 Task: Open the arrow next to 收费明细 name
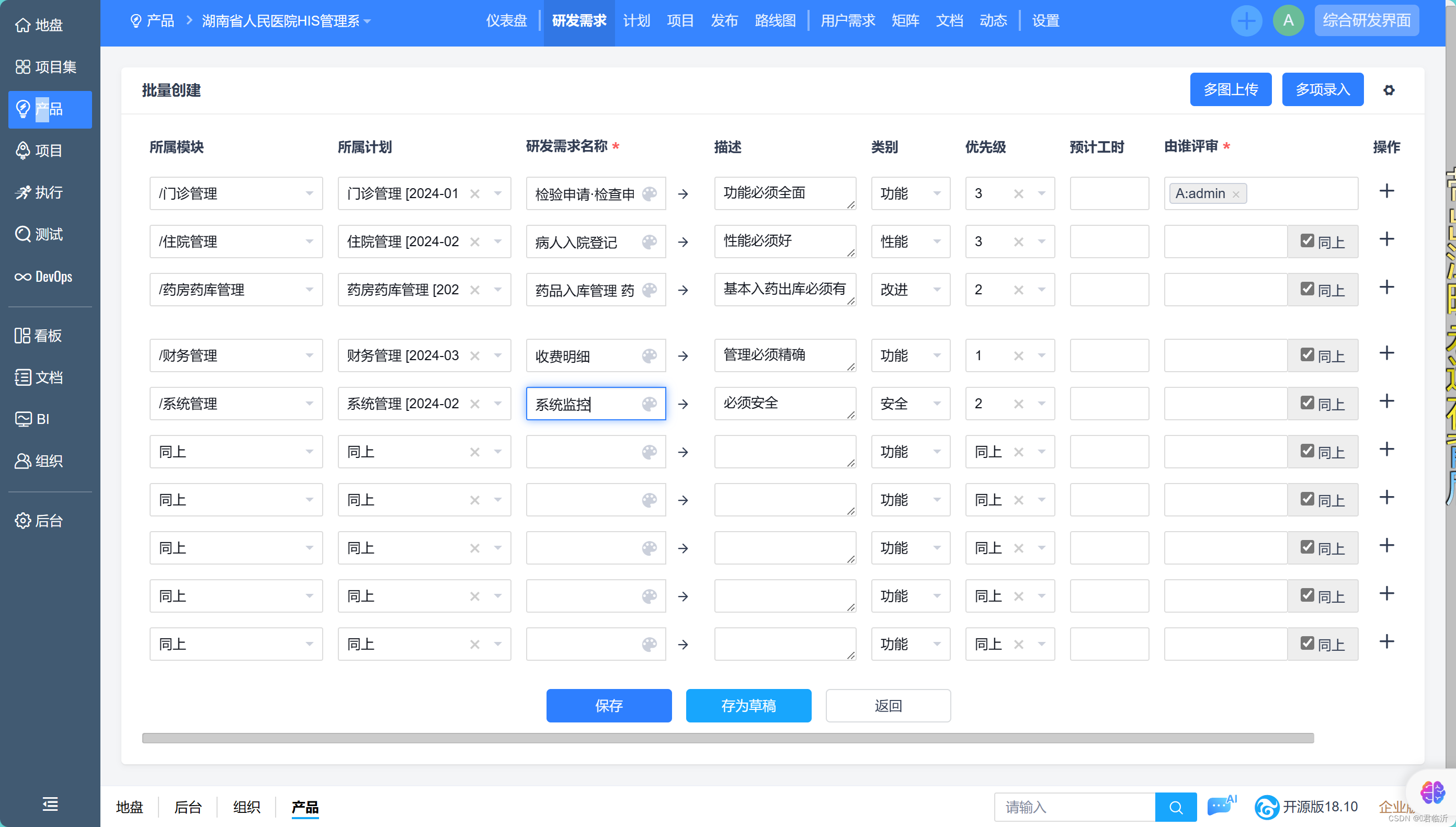click(684, 356)
